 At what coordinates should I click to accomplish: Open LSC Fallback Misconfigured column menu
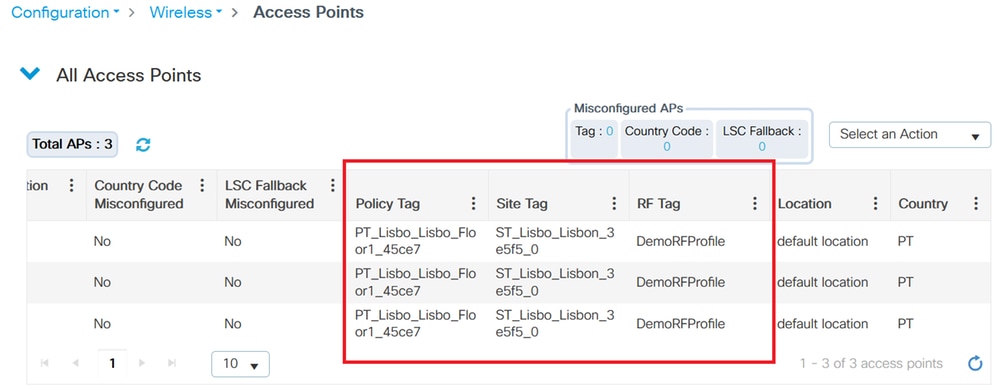(x=332, y=185)
